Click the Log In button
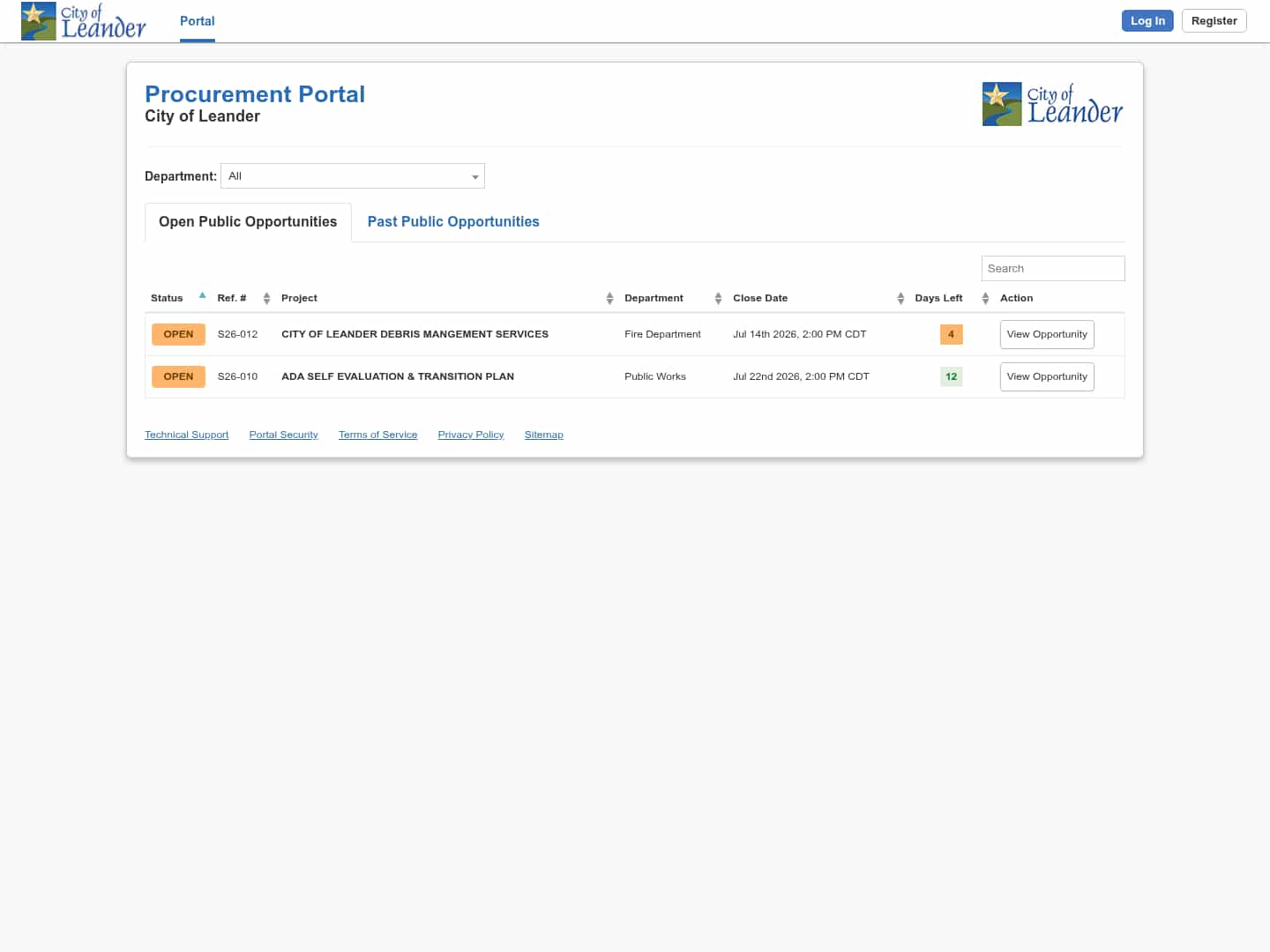The height and width of the screenshot is (952, 1270). pyautogui.click(x=1147, y=21)
